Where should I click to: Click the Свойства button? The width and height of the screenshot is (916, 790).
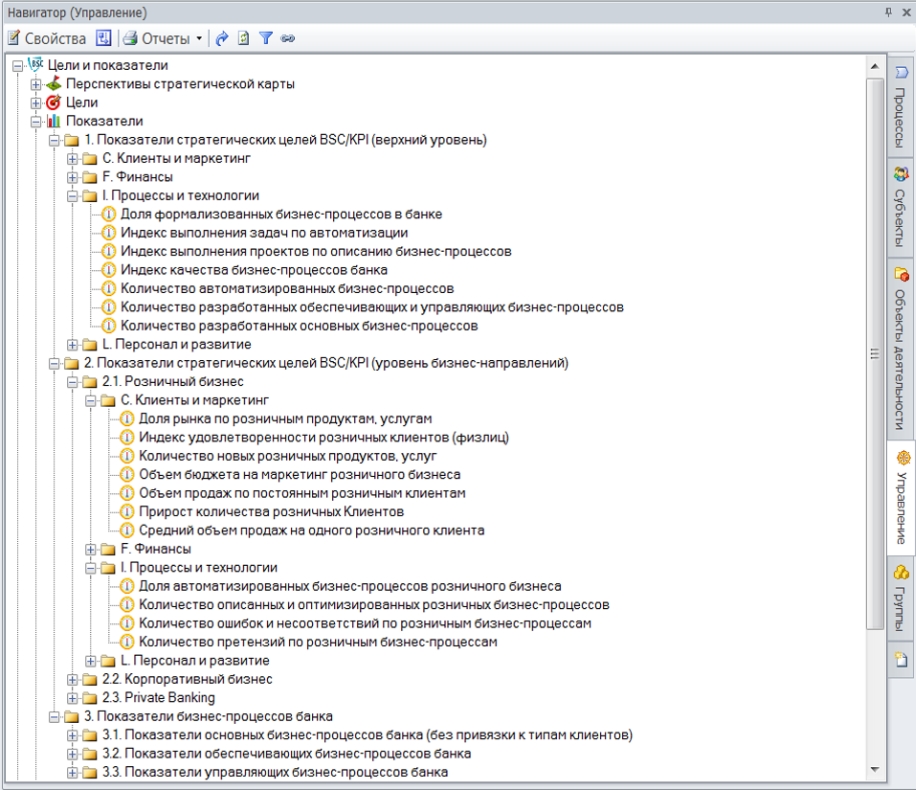[46, 39]
